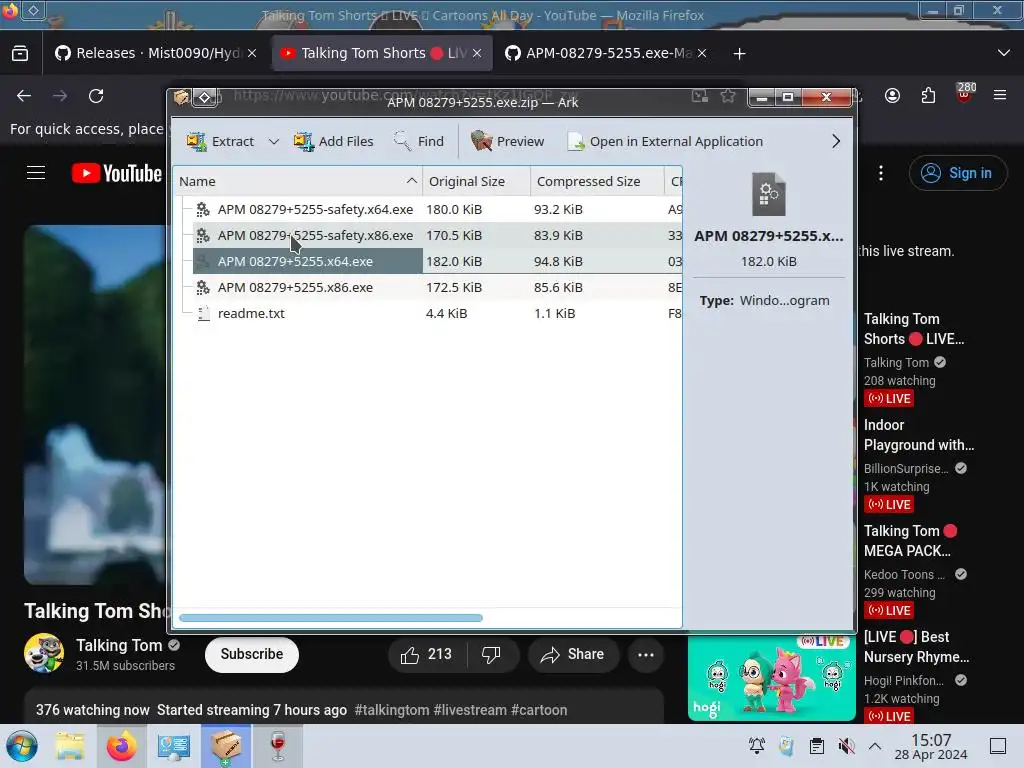This screenshot has width=1024, height=768.
Task: Select readme.txt in the archive
Action: (x=251, y=313)
